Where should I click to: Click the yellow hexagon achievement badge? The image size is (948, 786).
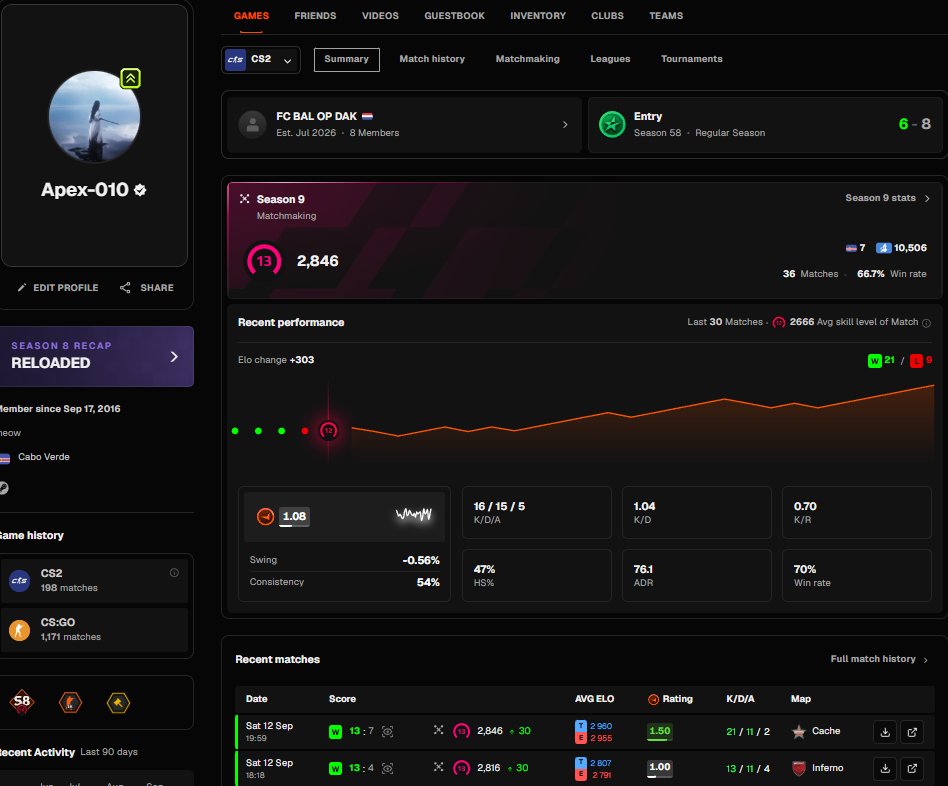(x=118, y=703)
